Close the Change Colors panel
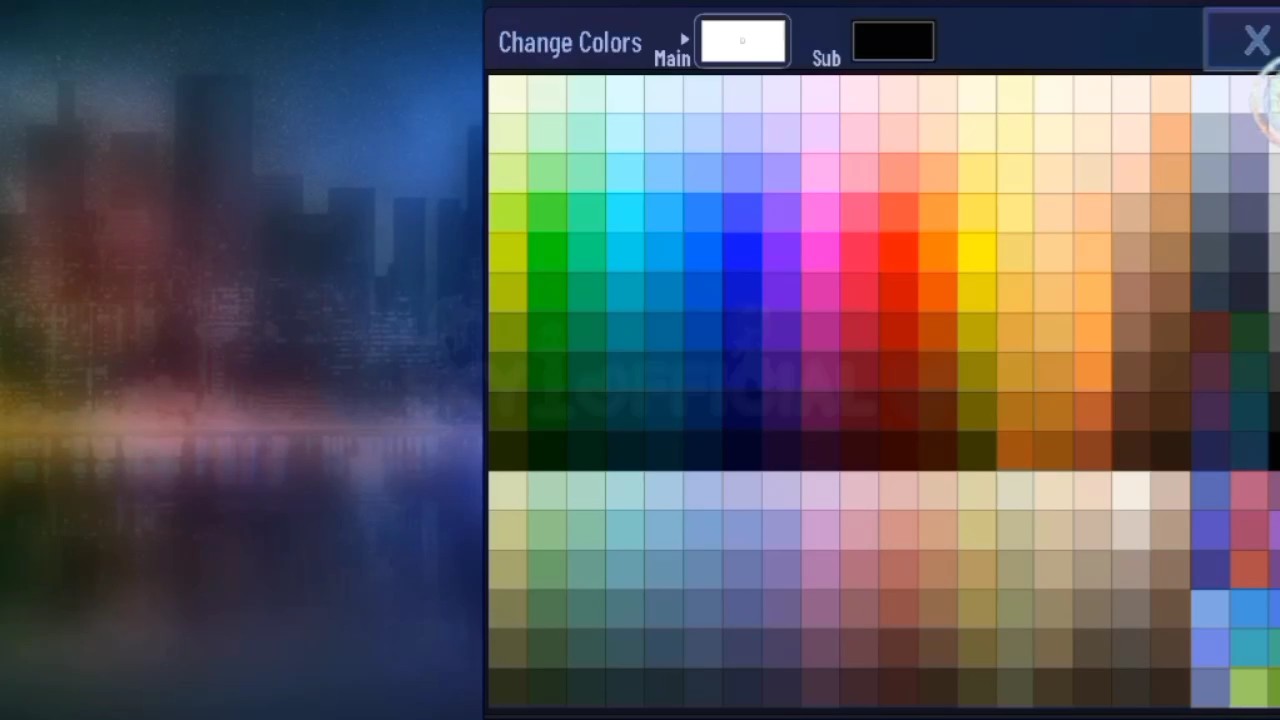 tap(1255, 41)
